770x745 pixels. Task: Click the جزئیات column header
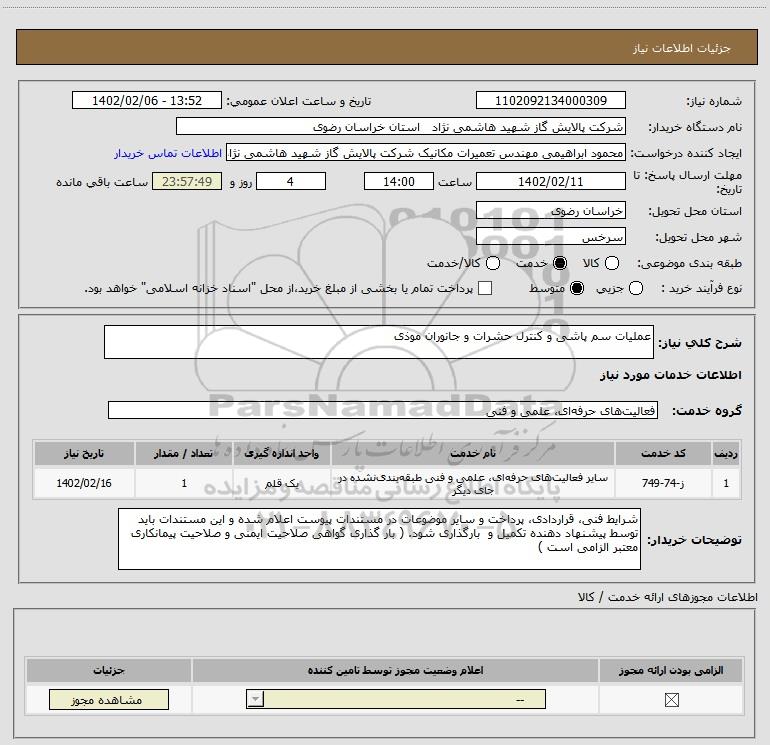click(109, 670)
